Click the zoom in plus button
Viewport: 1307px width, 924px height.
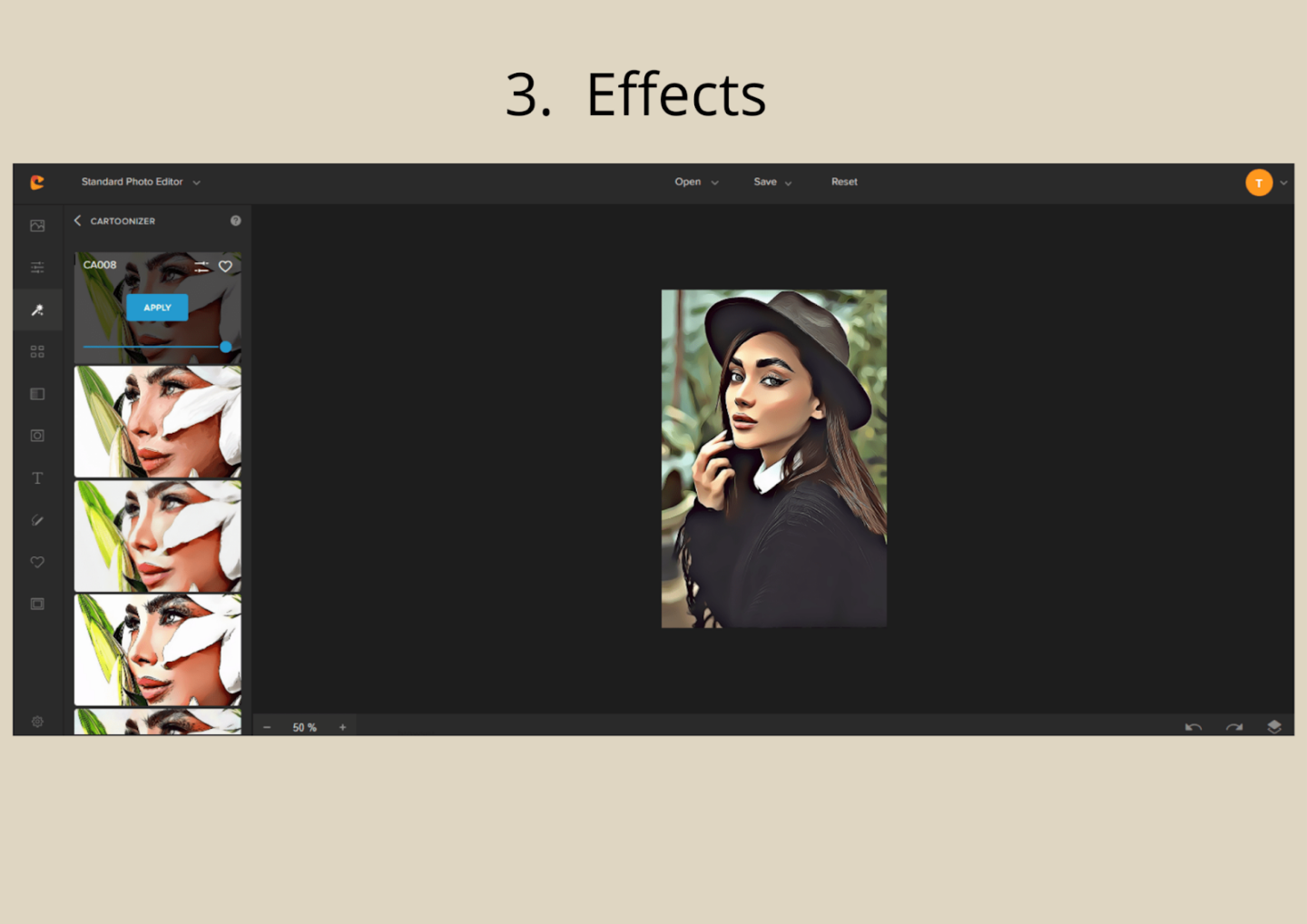click(342, 727)
